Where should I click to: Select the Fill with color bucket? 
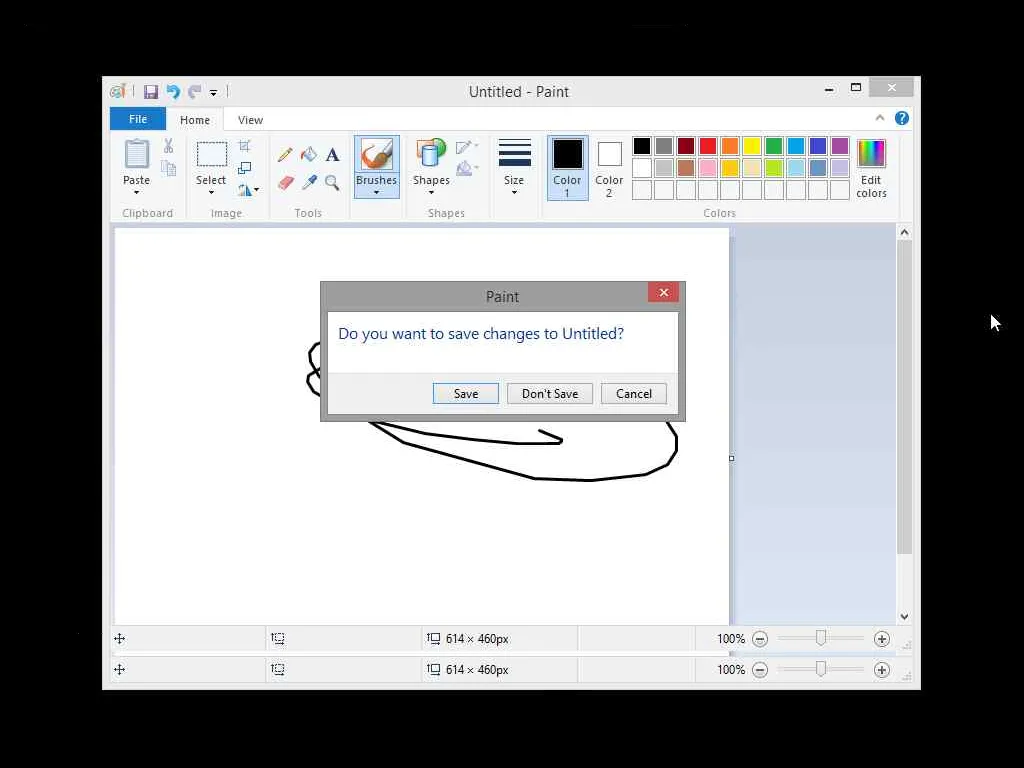click(x=308, y=155)
